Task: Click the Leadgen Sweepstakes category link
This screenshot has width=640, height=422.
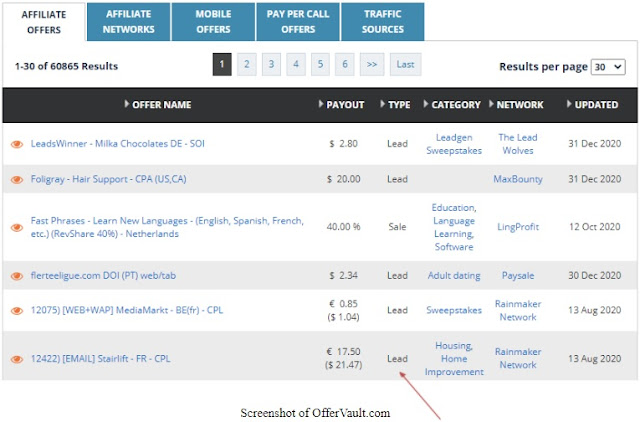Action: click(x=454, y=144)
